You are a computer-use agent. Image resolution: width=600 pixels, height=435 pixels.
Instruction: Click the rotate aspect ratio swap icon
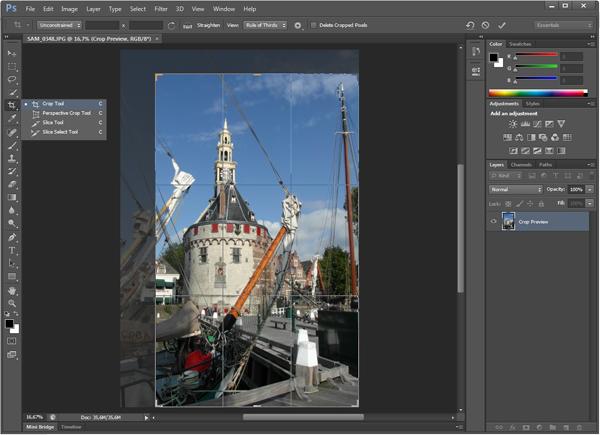(171, 25)
